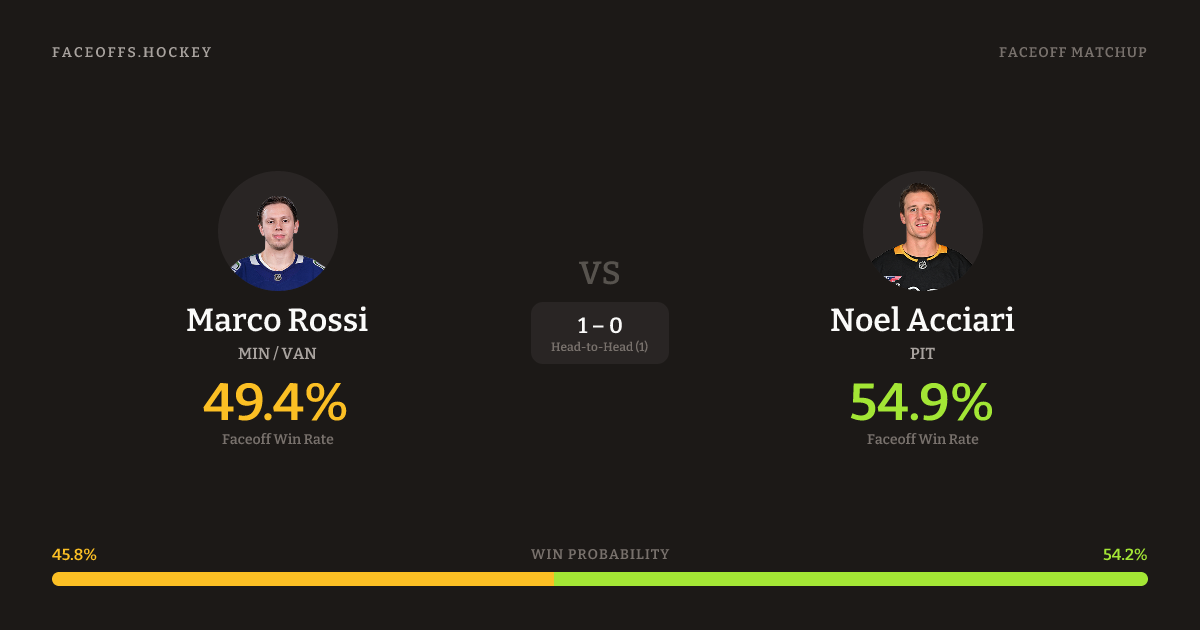Click the Head-to-Head (1) caption
This screenshot has width=1200, height=630.
[x=600, y=347]
